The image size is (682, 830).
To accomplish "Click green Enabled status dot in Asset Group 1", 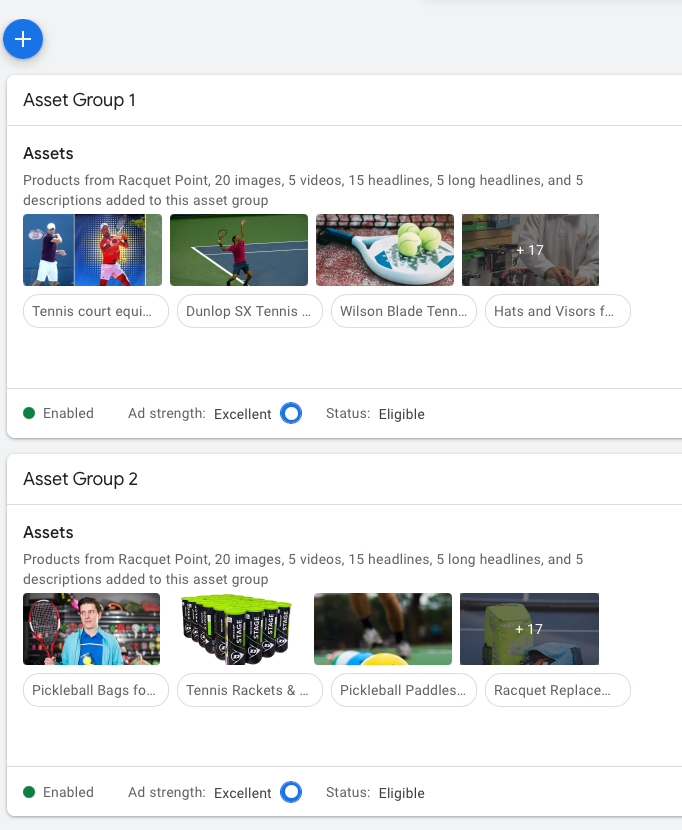I will (29, 413).
